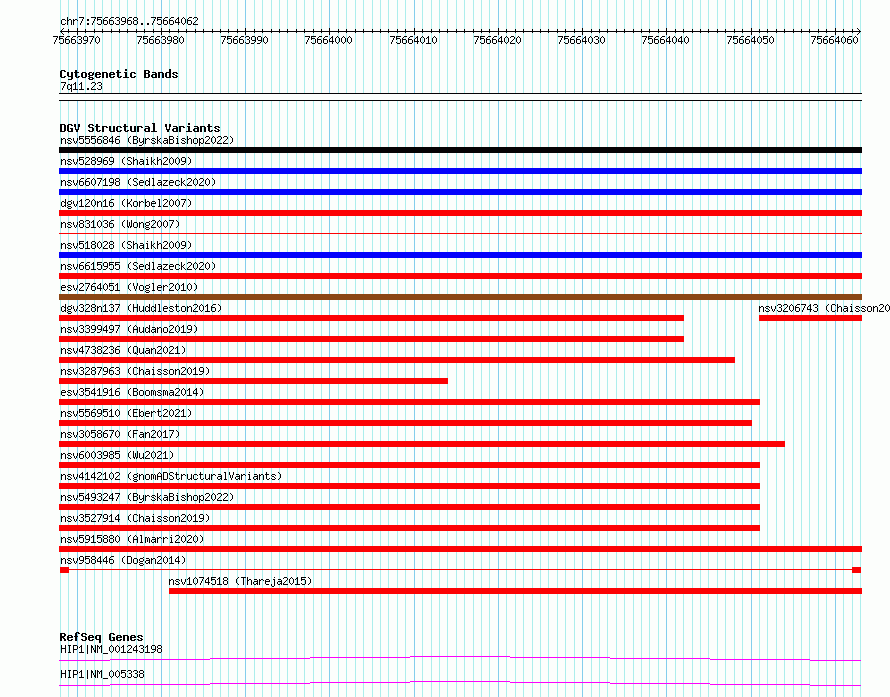The width and height of the screenshot is (890, 697).
Task: Click the red nsv6615955 variant bar
Action: pyautogui.click(x=460, y=276)
